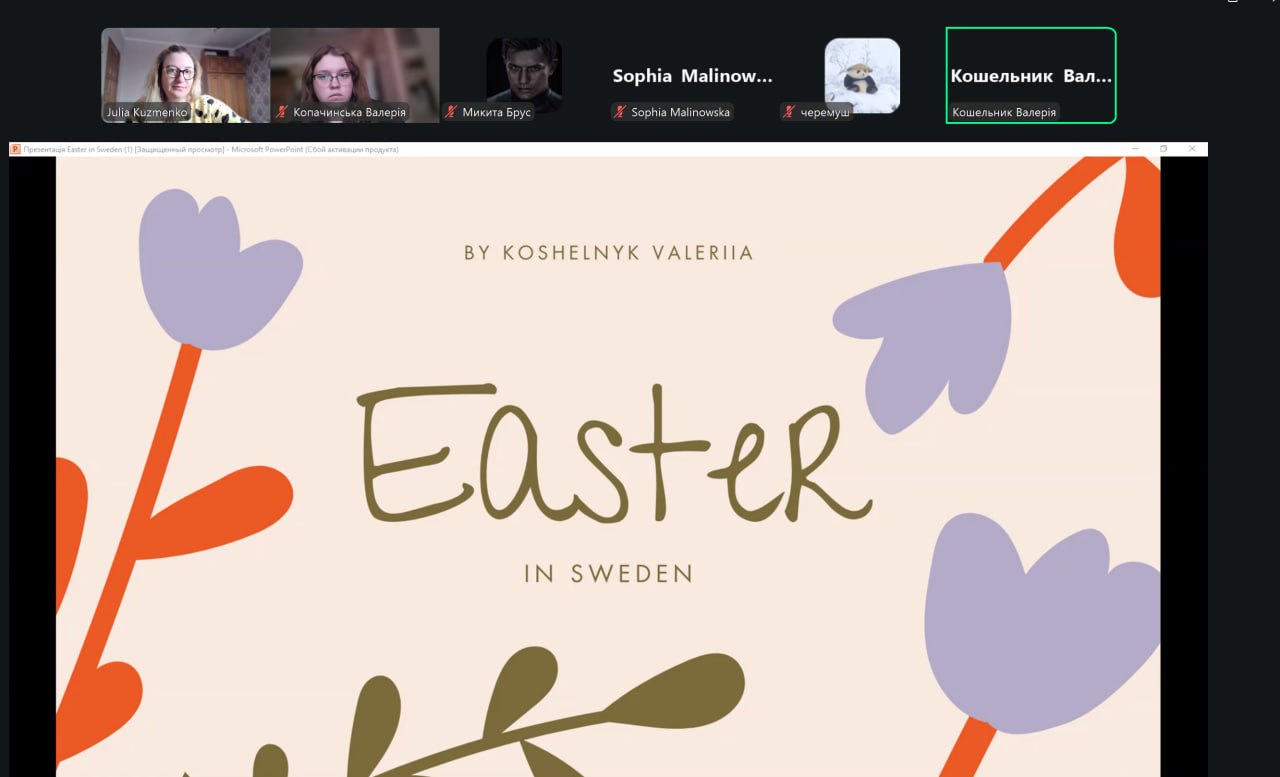Click the BY KOSHELNYK VALERIIA text on the slide
The width and height of the screenshot is (1280, 777).
[608, 253]
